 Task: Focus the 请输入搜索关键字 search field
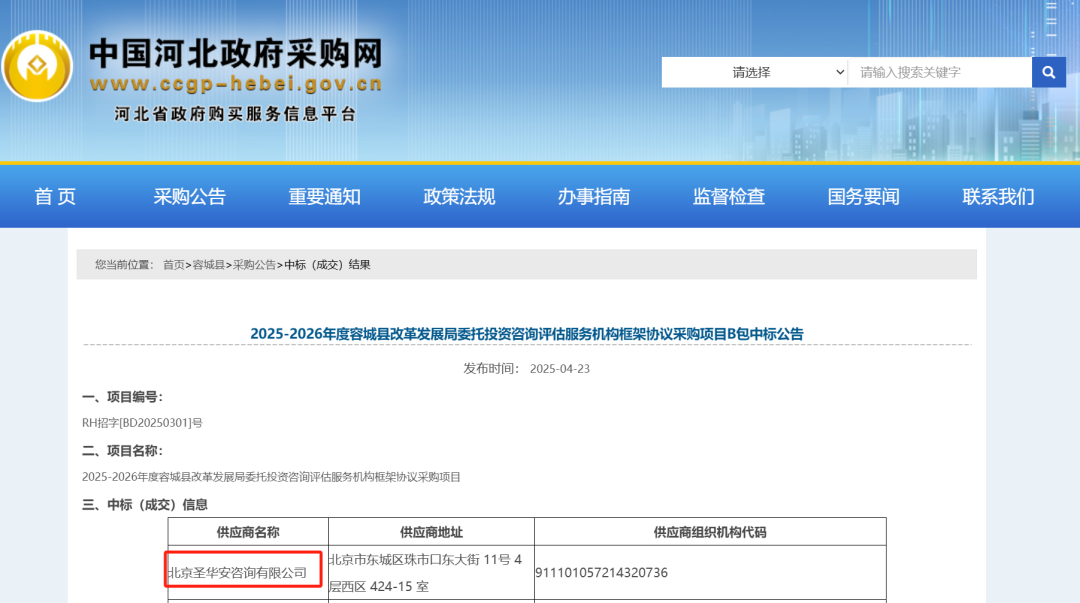[939, 72]
